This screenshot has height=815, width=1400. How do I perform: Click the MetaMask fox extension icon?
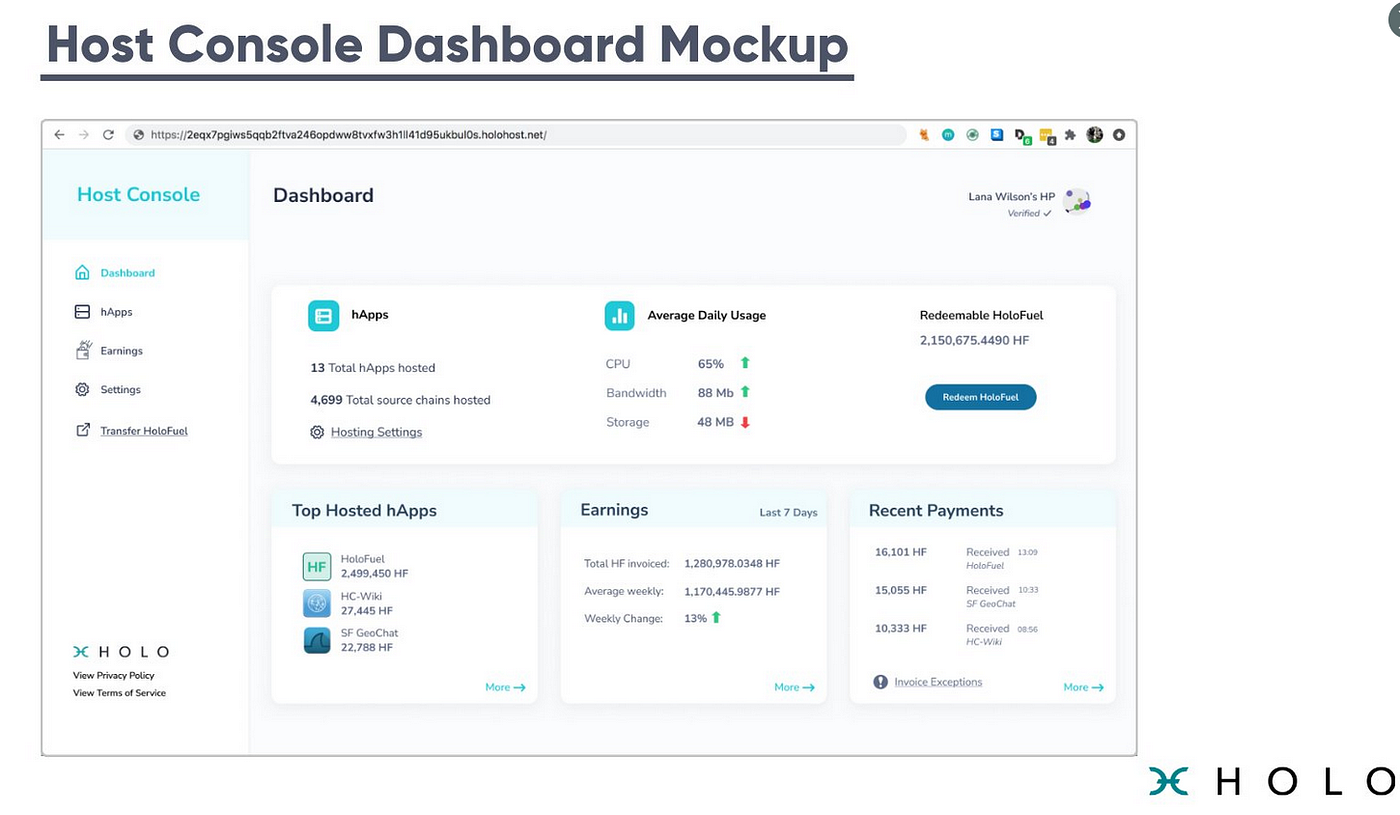pyautogui.click(x=924, y=134)
